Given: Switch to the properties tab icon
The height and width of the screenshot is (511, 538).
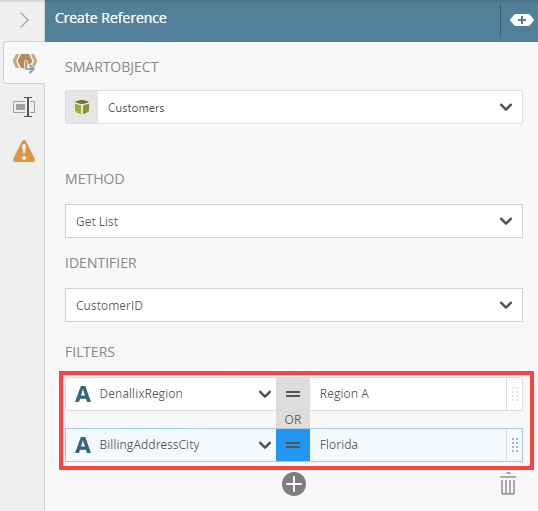Looking at the screenshot, I should tap(24, 107).
